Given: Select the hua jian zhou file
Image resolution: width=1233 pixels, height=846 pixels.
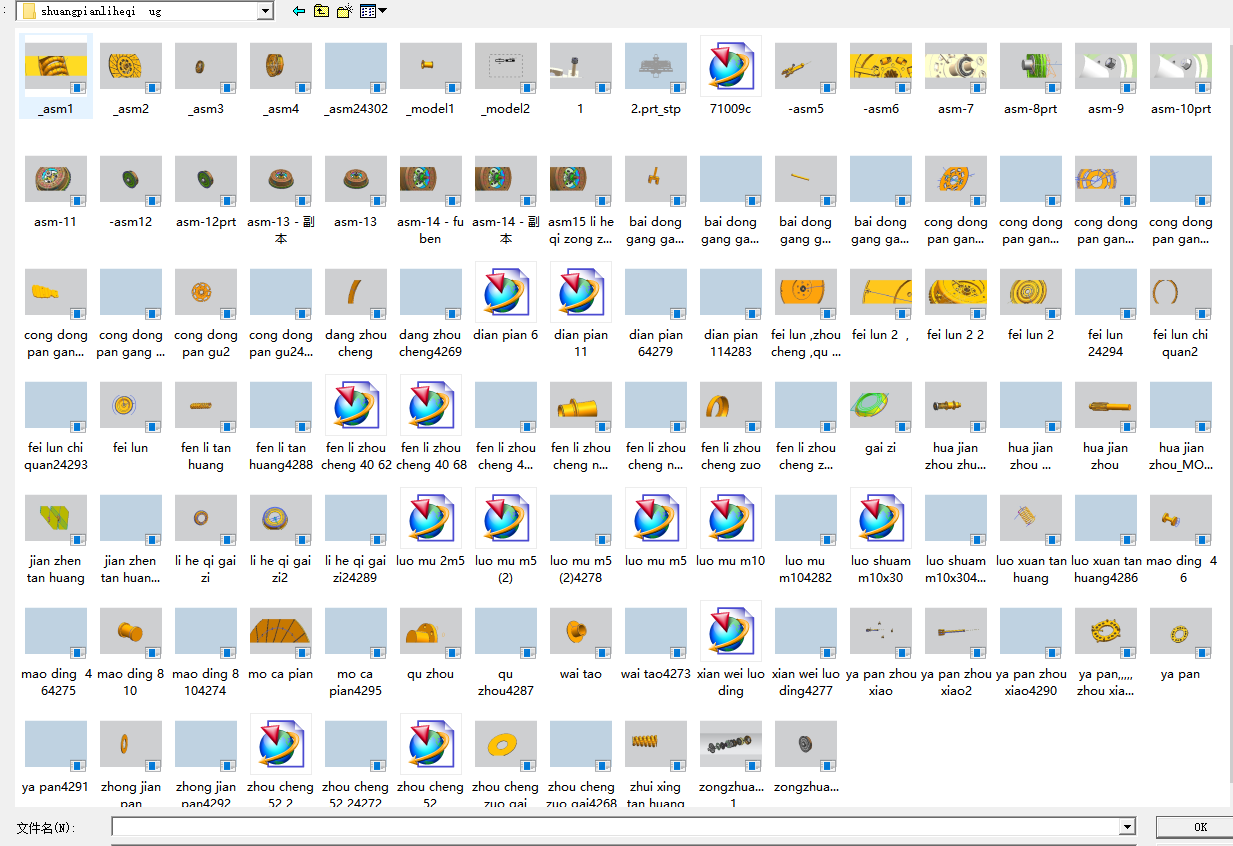Looking at the screenshot, I should (x=1106, y=425).
